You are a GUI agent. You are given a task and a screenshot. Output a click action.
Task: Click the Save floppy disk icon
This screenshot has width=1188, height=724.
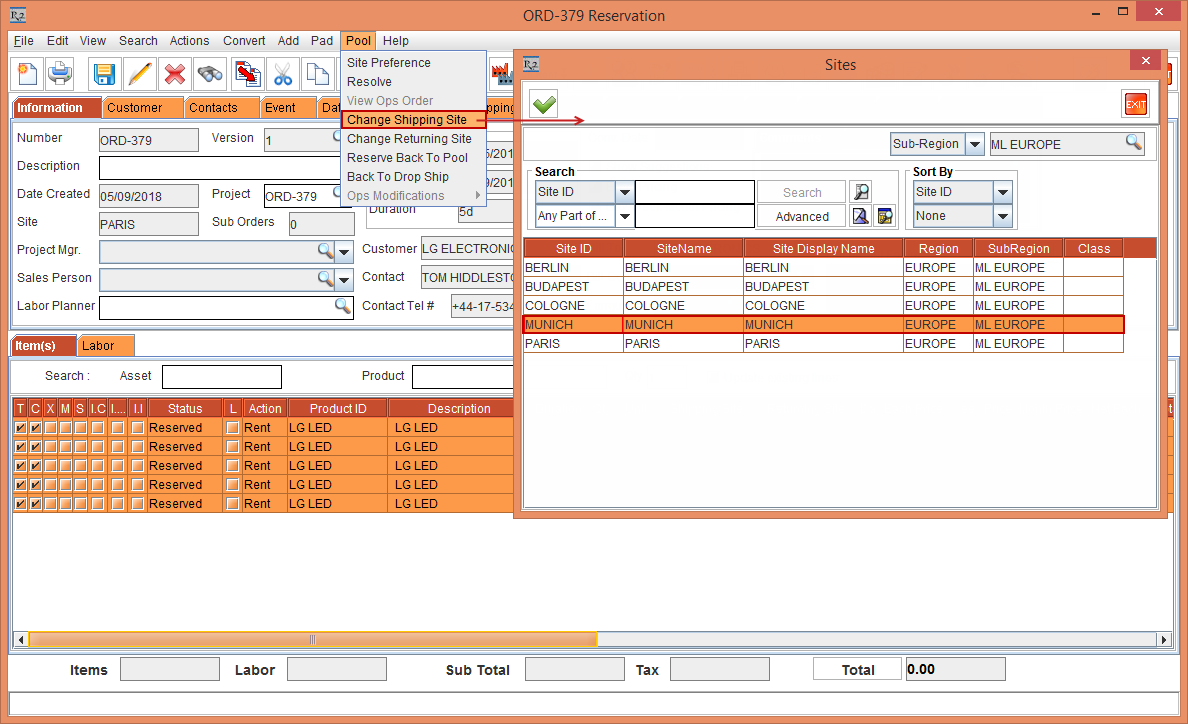pos(105,74)
